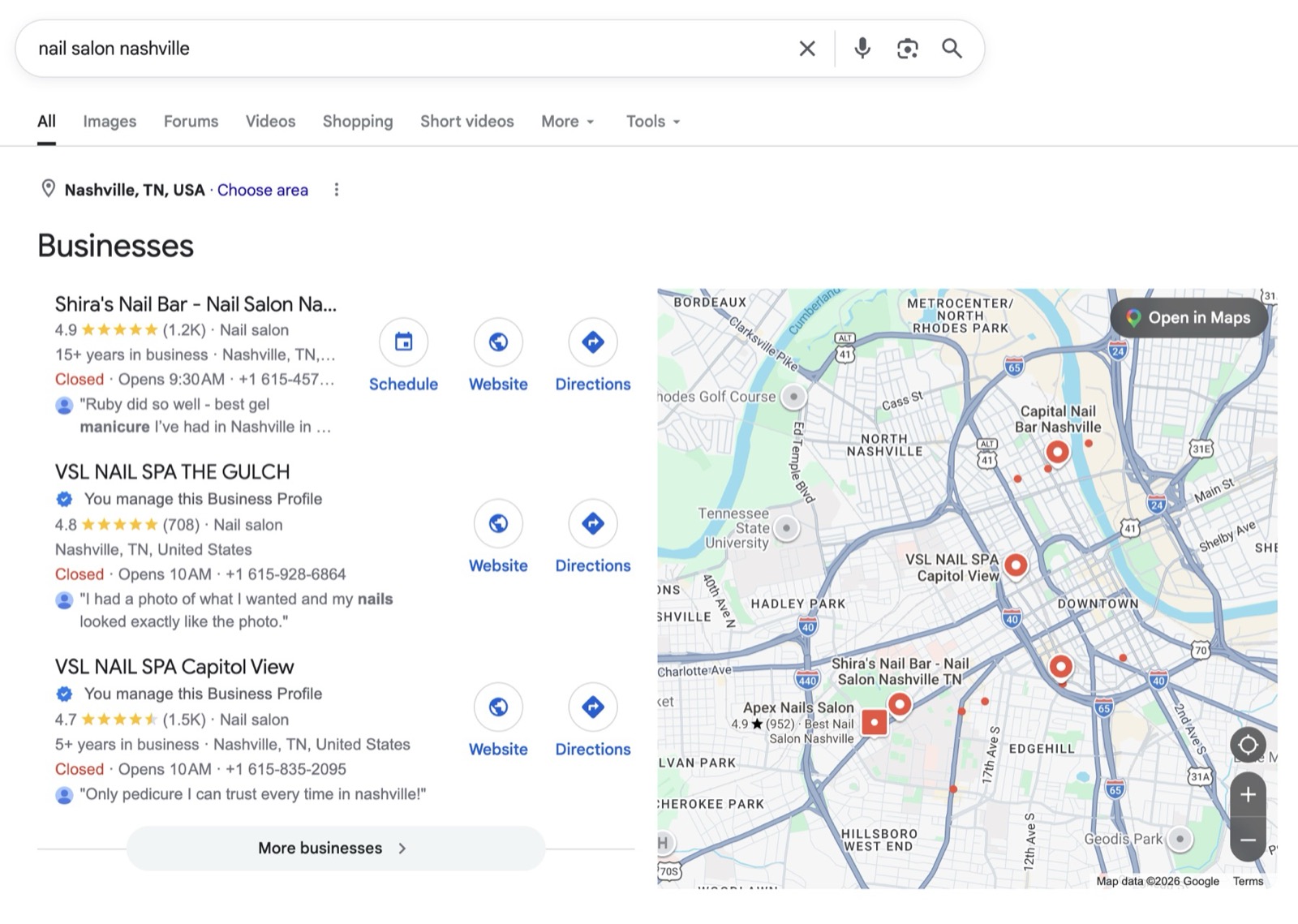Clear the search box with the X icon
Viewport: 1298px width, 924px height.
(806, 49)
